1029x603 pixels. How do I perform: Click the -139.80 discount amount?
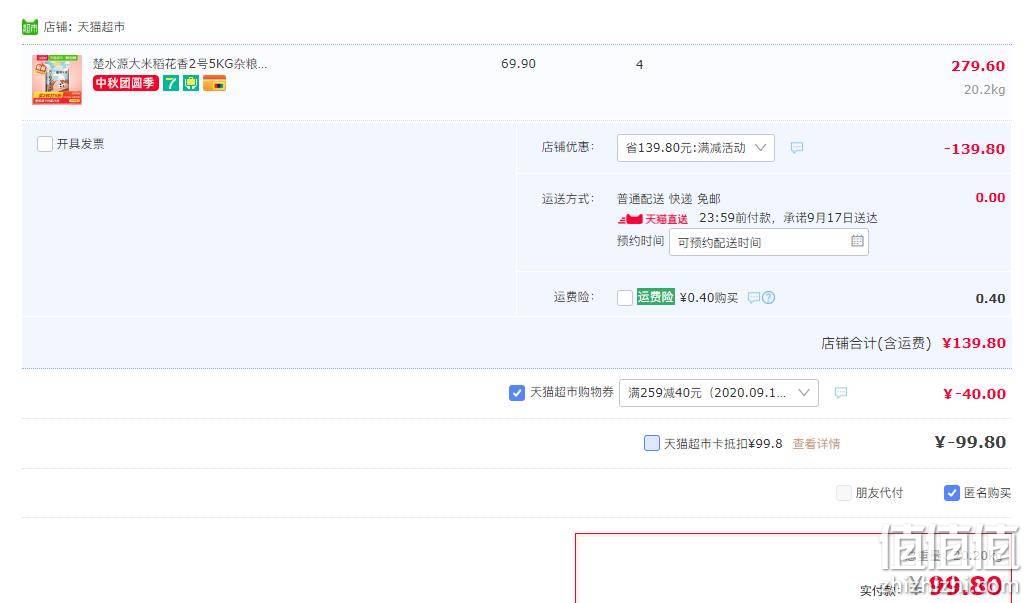point(974,148)
